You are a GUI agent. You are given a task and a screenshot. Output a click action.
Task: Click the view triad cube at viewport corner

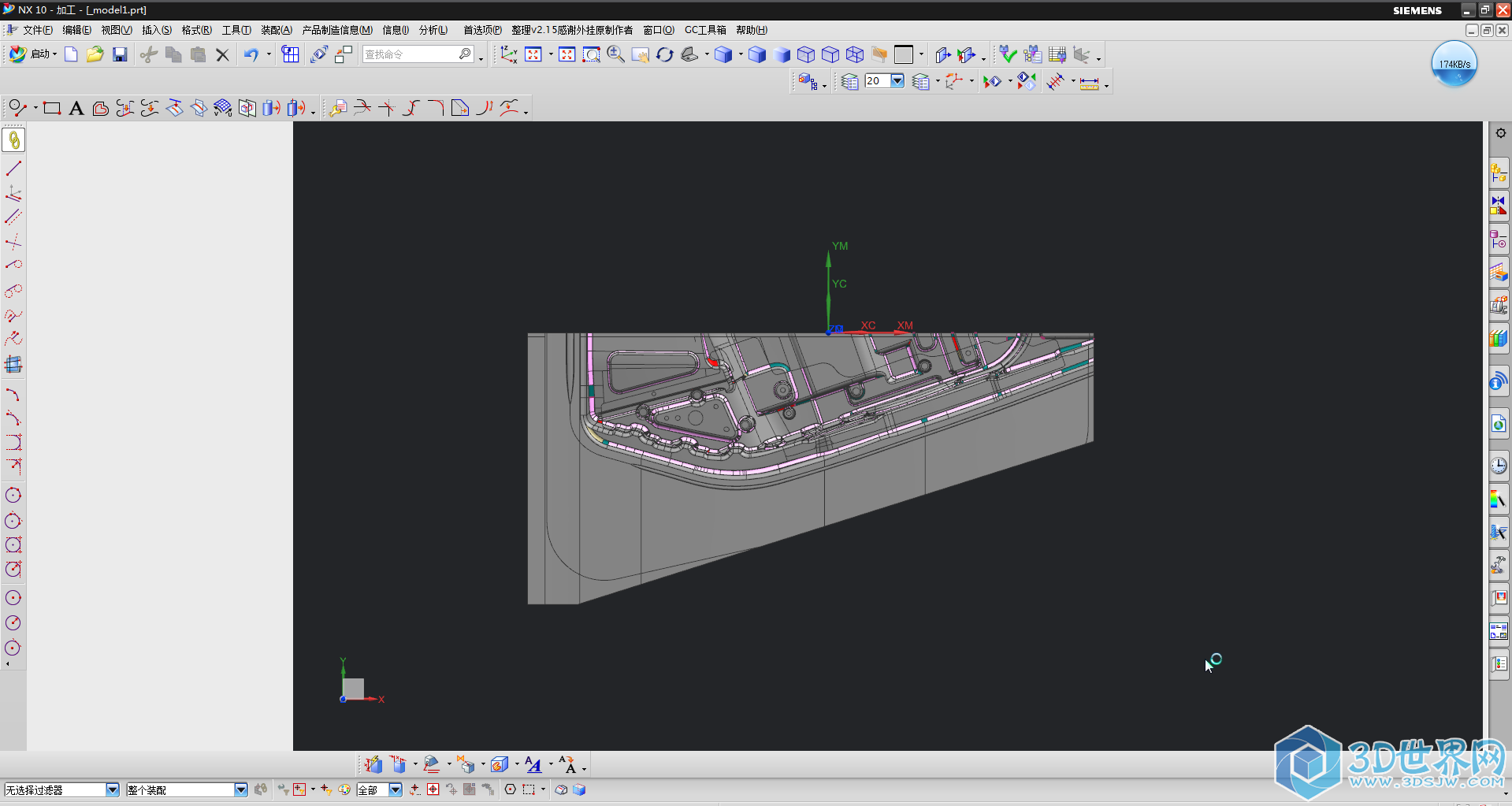click(x=353, y=688)
